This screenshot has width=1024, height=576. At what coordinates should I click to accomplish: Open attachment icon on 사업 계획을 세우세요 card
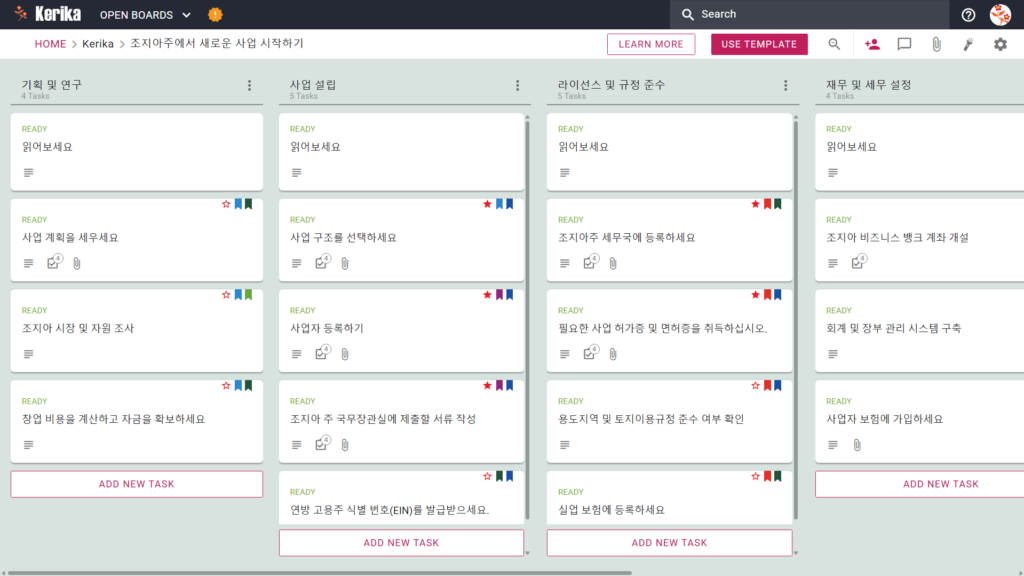coord(77,263)
